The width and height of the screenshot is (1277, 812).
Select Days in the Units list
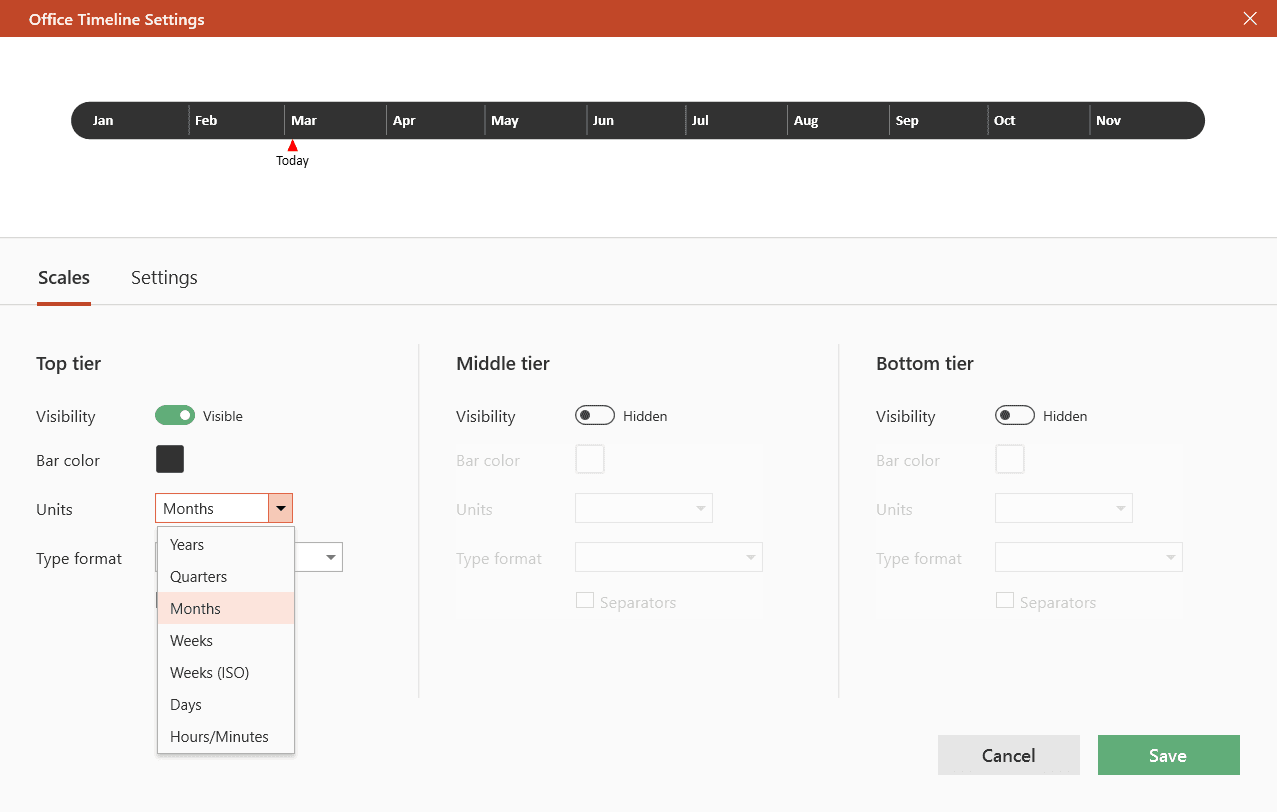226,705
